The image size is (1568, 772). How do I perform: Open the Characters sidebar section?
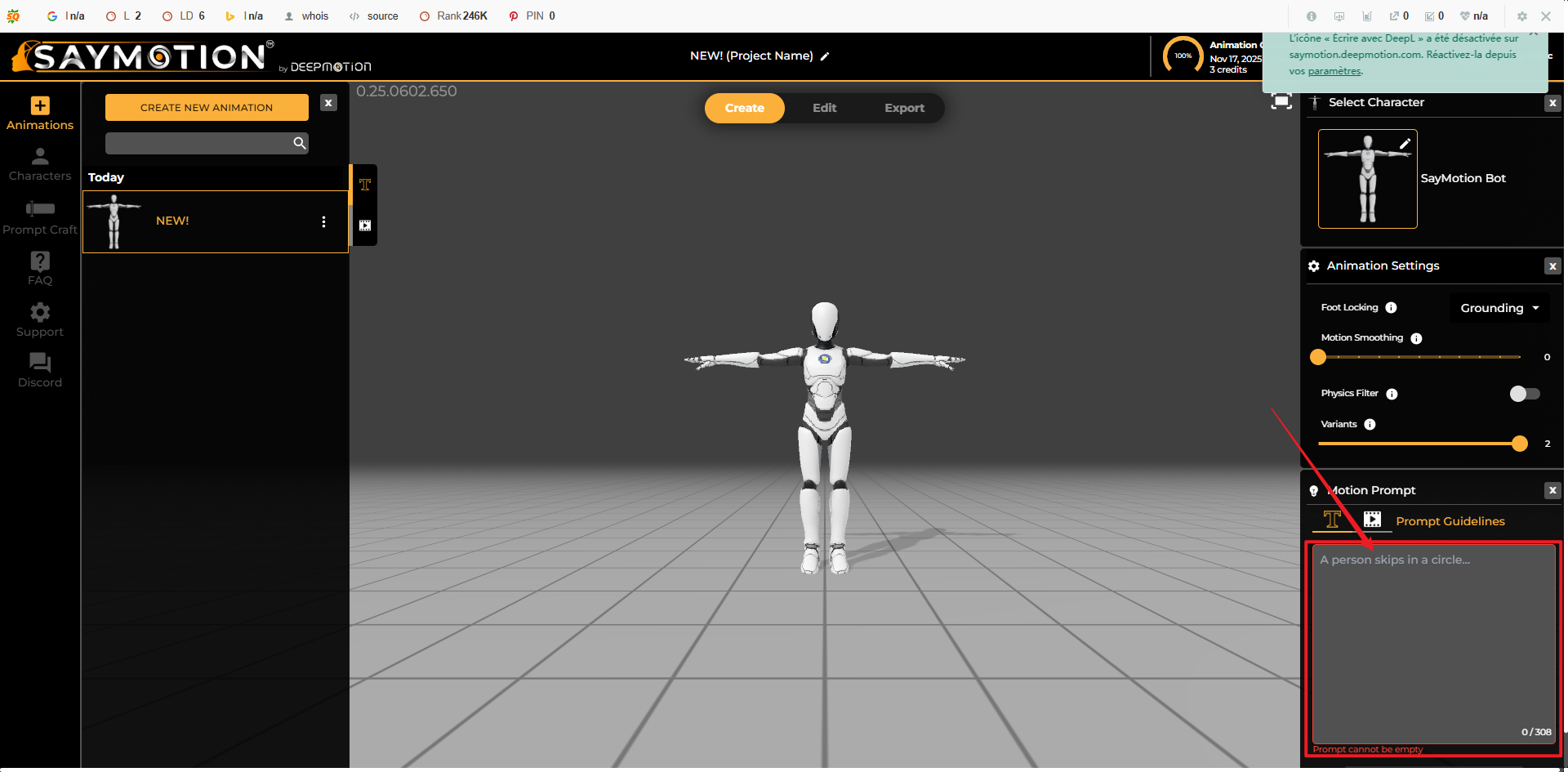click(40, 164)
